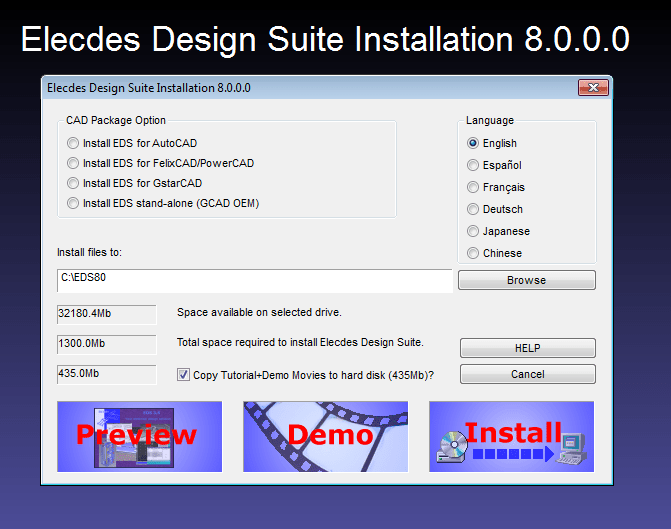
Task: Click the dialog title bar text
Action: [149, 88]
